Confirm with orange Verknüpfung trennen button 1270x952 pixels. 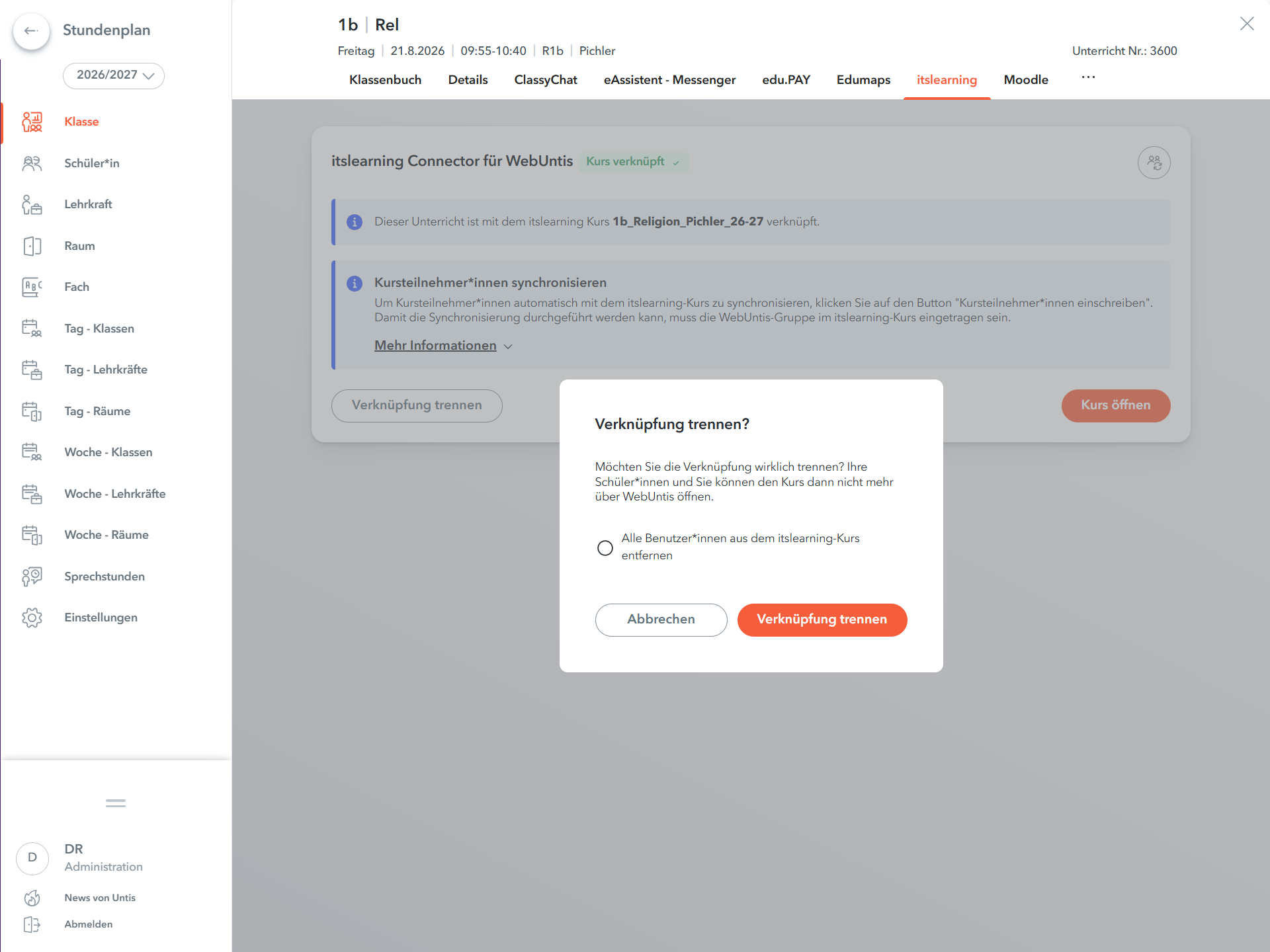[822, 619]
